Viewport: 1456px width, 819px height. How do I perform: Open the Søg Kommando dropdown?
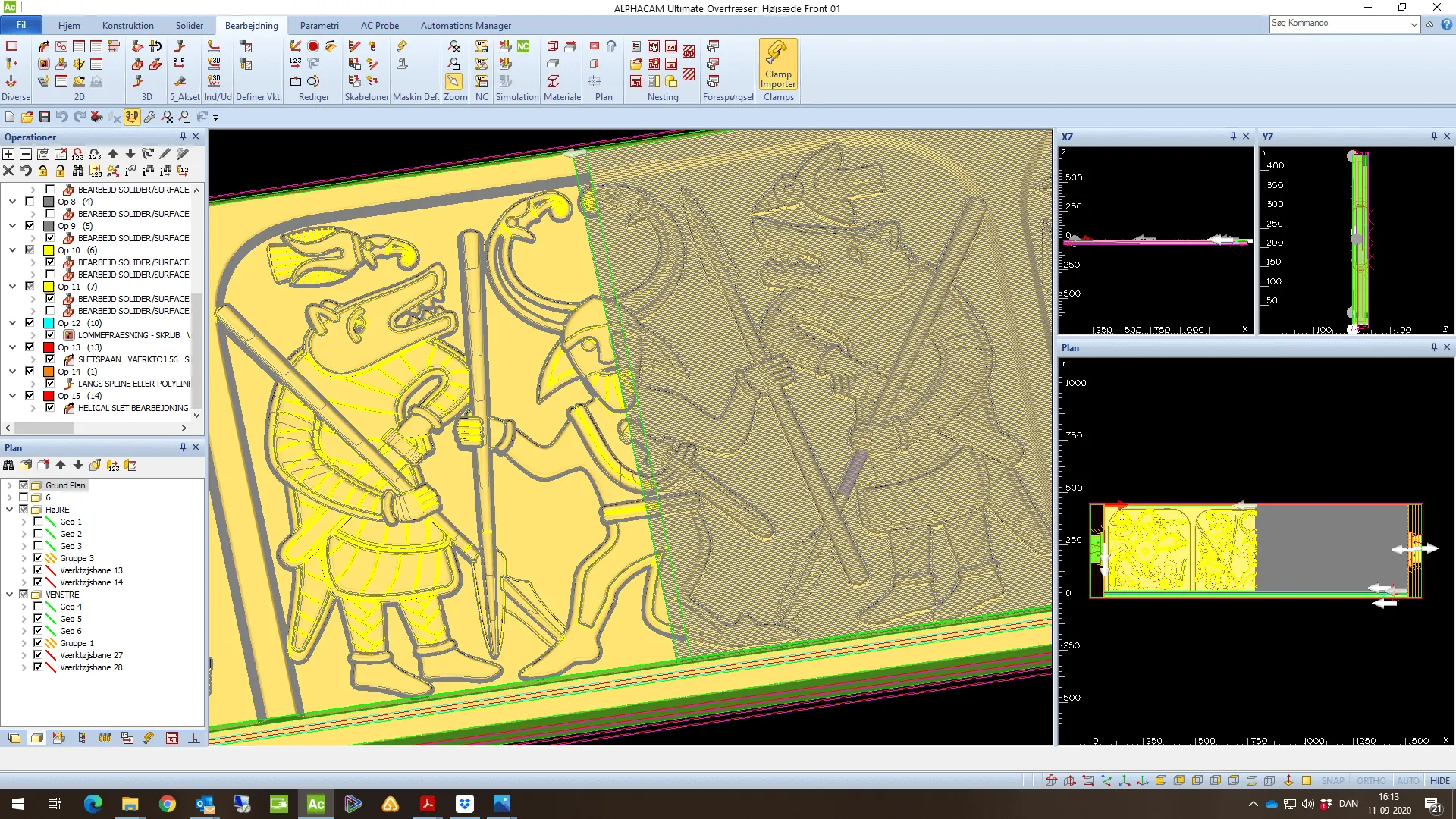coord(1414,24)
